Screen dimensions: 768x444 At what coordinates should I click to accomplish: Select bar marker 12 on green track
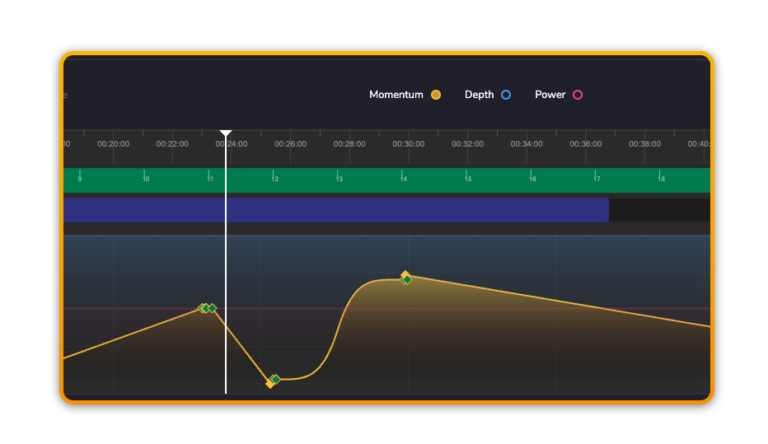(x=275, y=179)
